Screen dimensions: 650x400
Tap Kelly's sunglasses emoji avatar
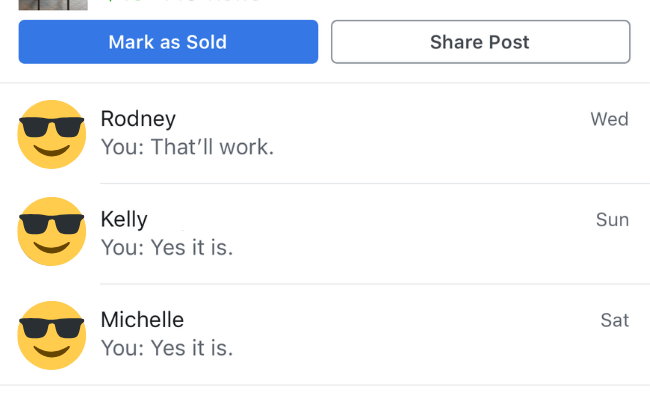52,232
